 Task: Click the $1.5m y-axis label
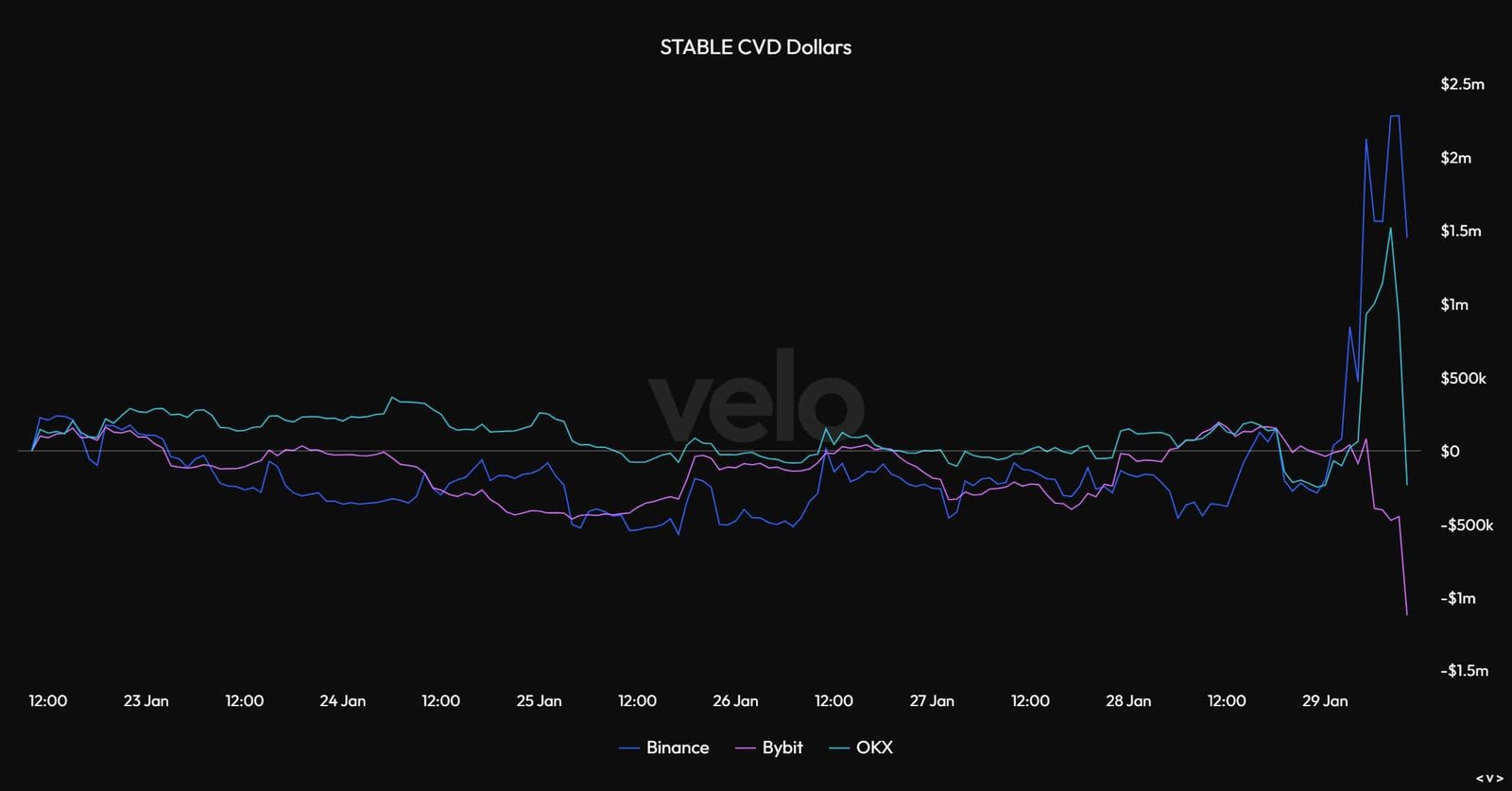[1461, 231]
